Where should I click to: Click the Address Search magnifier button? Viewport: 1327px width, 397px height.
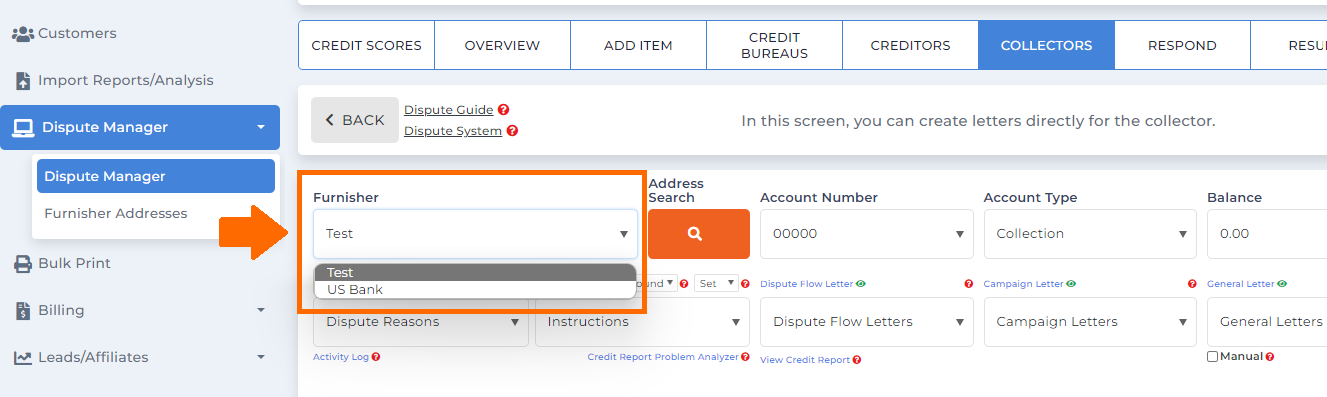click(699, 234)
